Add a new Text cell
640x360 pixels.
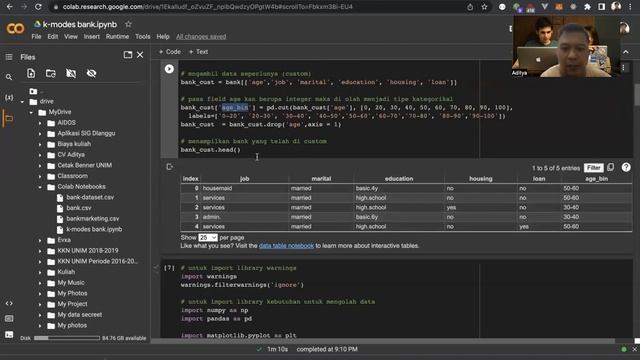click(x=198, y=52)
